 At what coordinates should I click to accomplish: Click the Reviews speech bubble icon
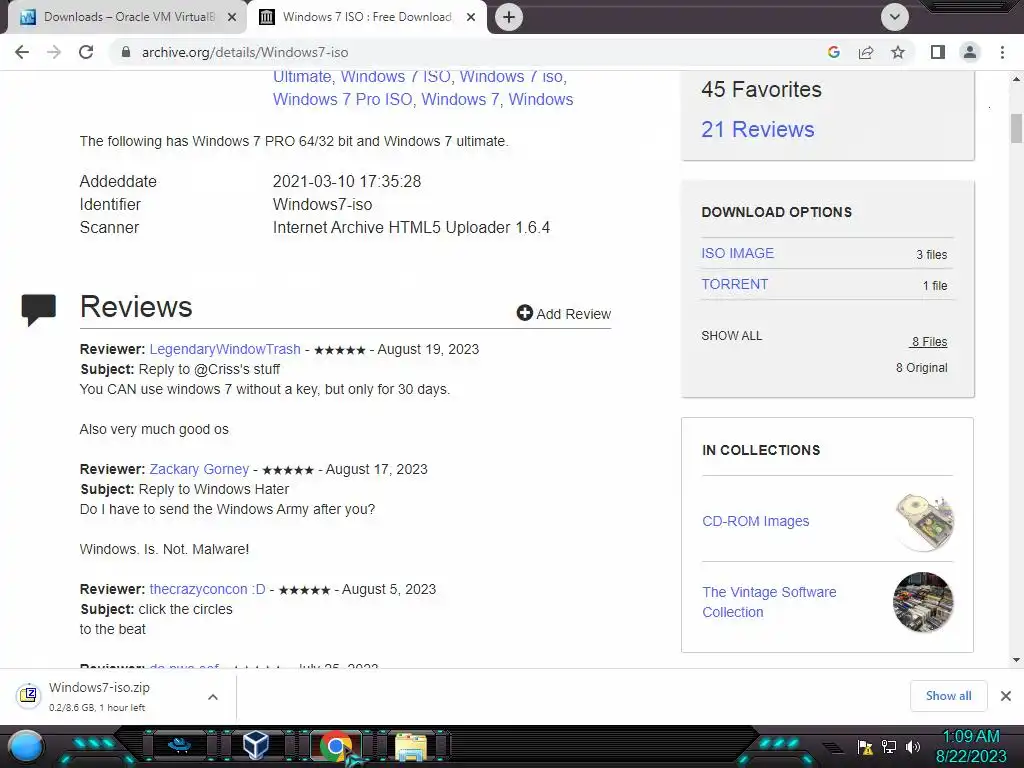(39, 310)
